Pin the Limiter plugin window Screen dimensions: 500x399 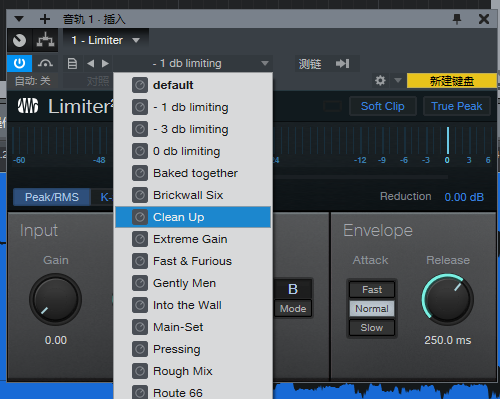tap(457, 19)
